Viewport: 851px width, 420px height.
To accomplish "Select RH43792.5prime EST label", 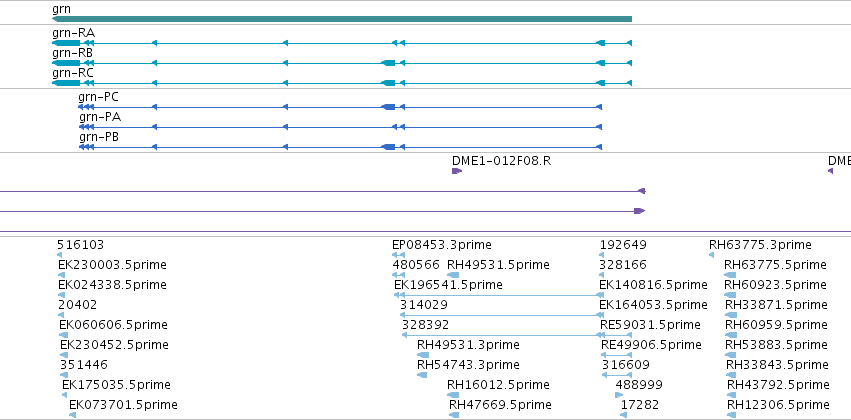I will [778, 385].
